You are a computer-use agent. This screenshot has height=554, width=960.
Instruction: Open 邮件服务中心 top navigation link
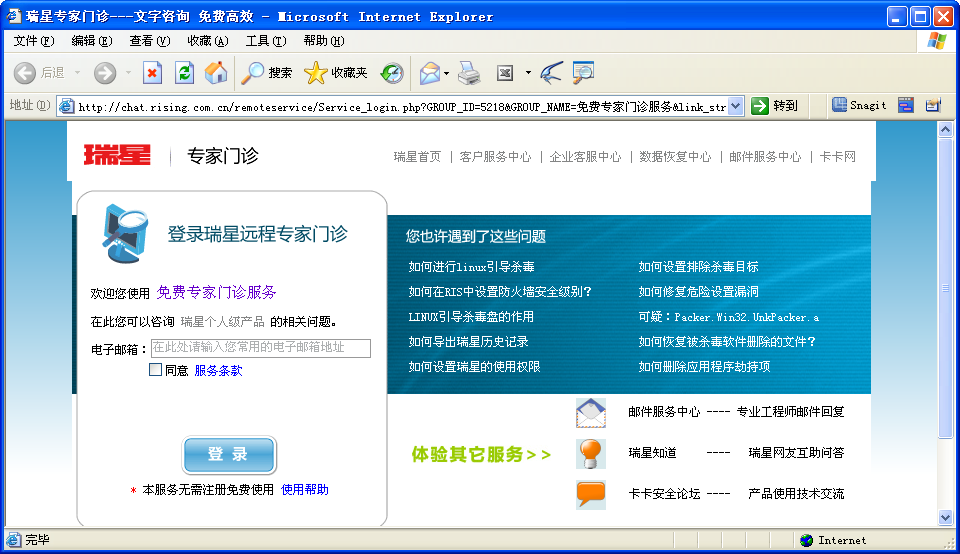click(x=765, y=157)
